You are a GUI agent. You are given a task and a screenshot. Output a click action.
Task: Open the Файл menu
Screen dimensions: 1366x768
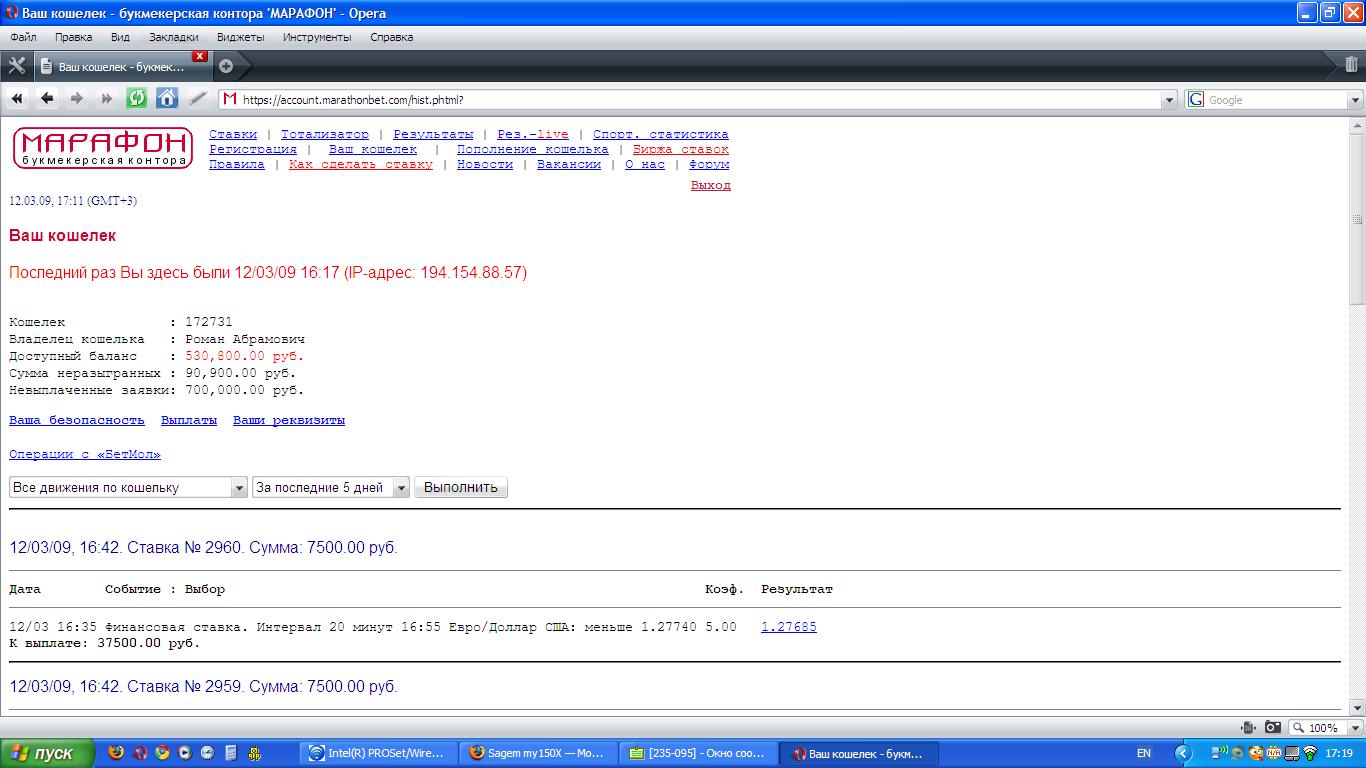[x=23, y=37]
